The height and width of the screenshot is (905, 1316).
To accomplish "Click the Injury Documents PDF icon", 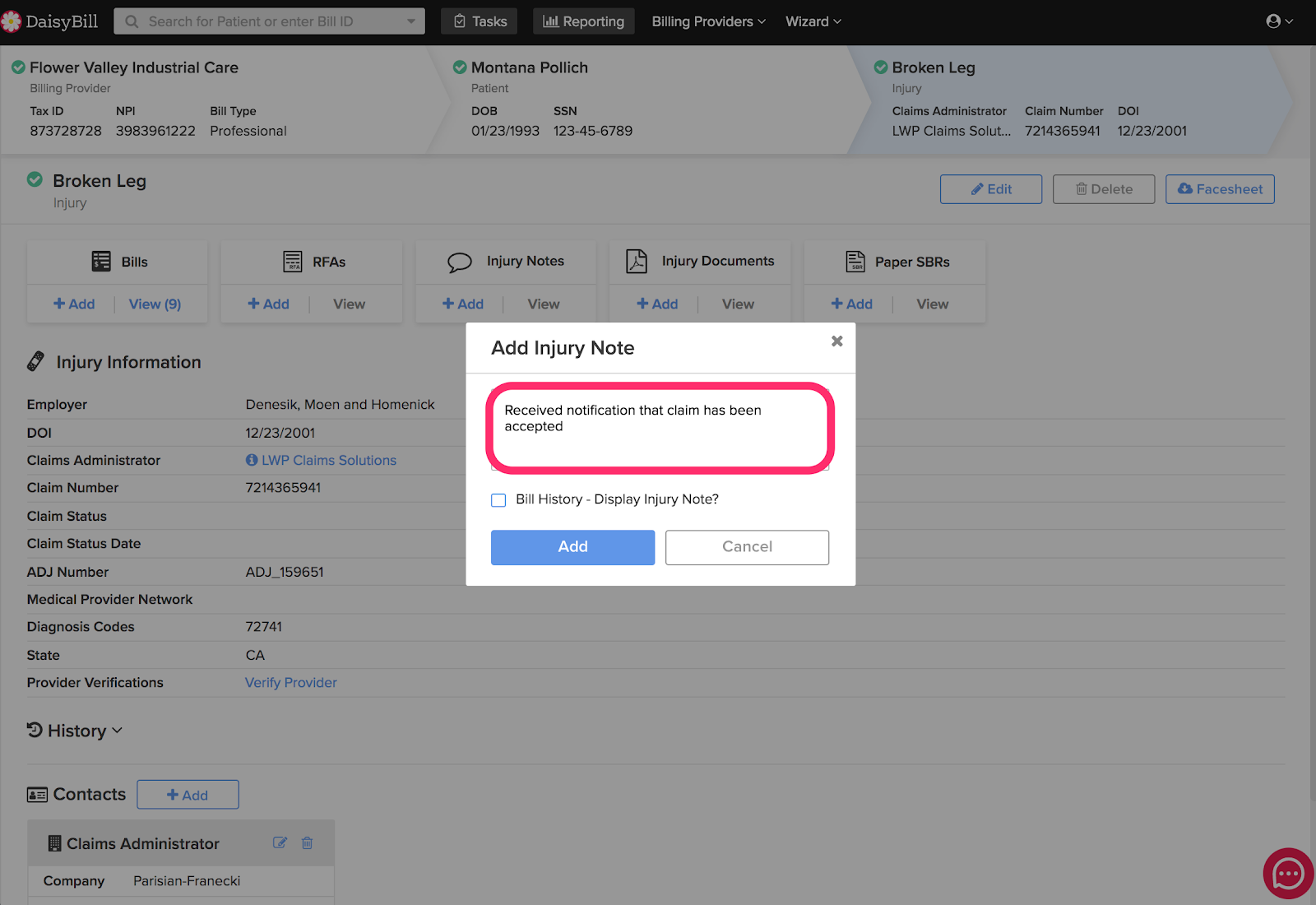I will 637,261.
